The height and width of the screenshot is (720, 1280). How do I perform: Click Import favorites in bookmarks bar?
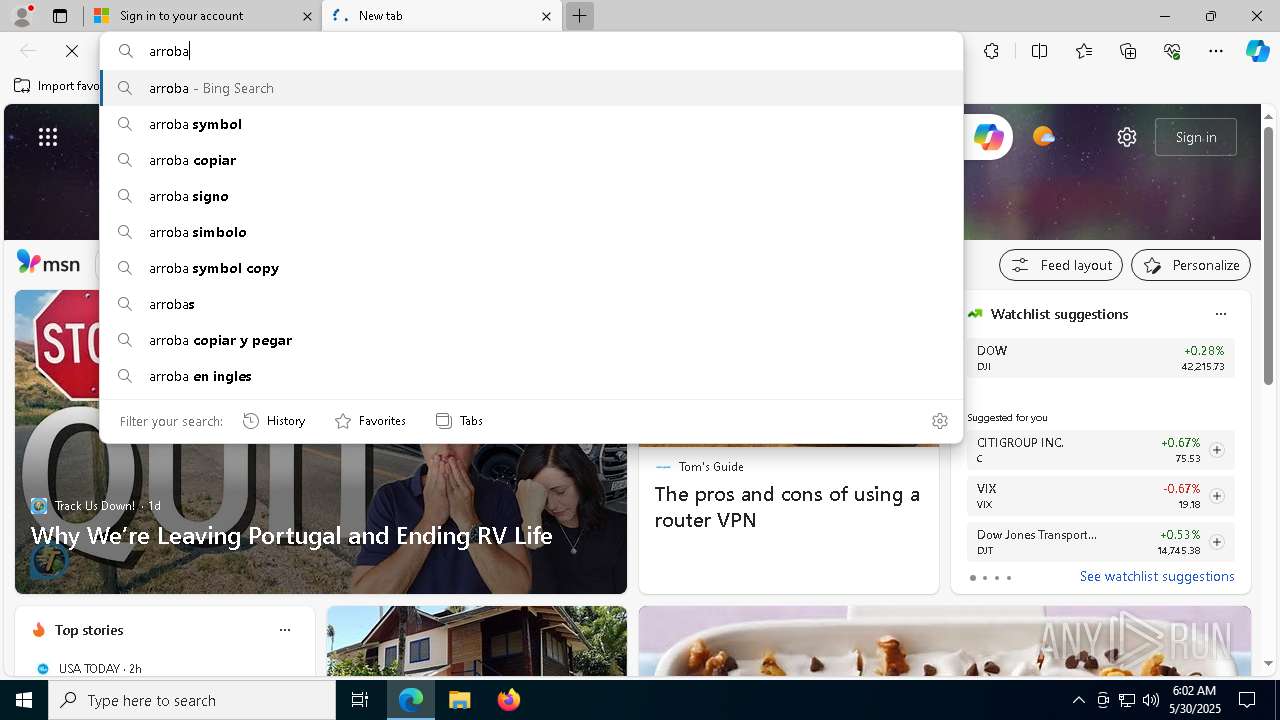(57, 86)
